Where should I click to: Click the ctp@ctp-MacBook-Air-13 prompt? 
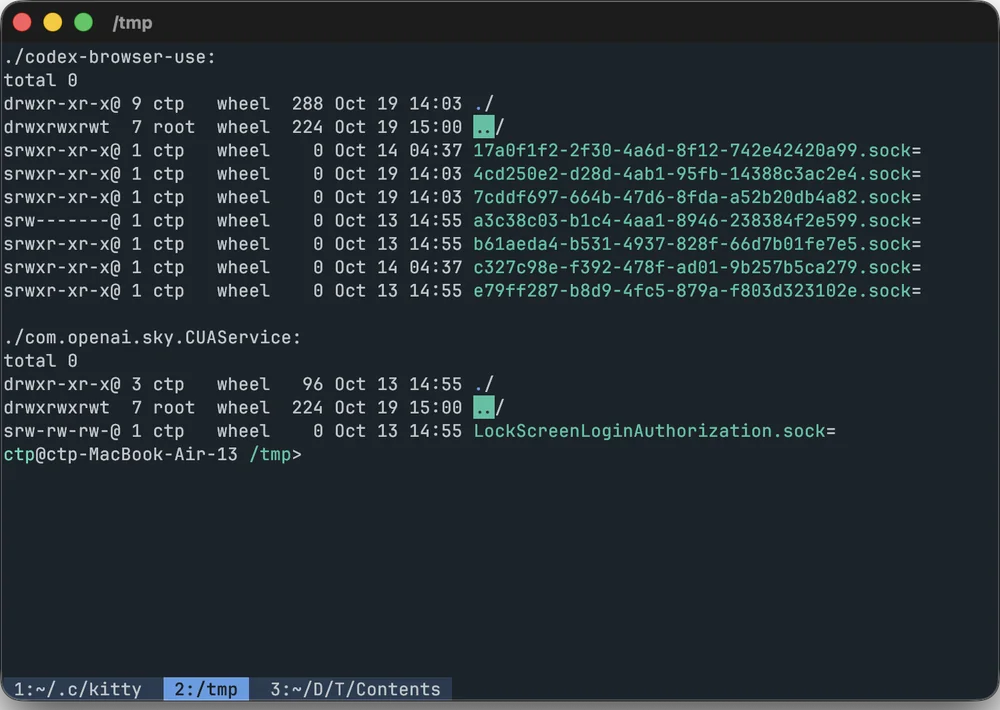click(121, 454)
